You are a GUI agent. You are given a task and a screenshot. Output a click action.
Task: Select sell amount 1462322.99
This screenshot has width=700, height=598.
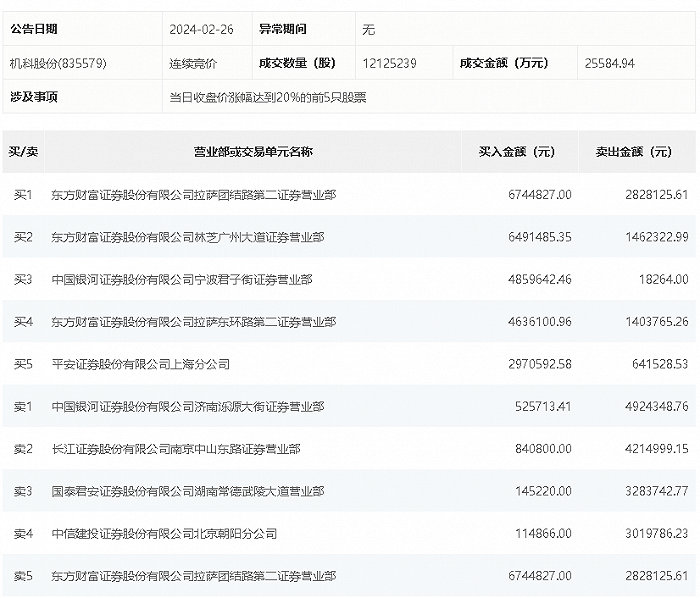[x=657, y=237]
